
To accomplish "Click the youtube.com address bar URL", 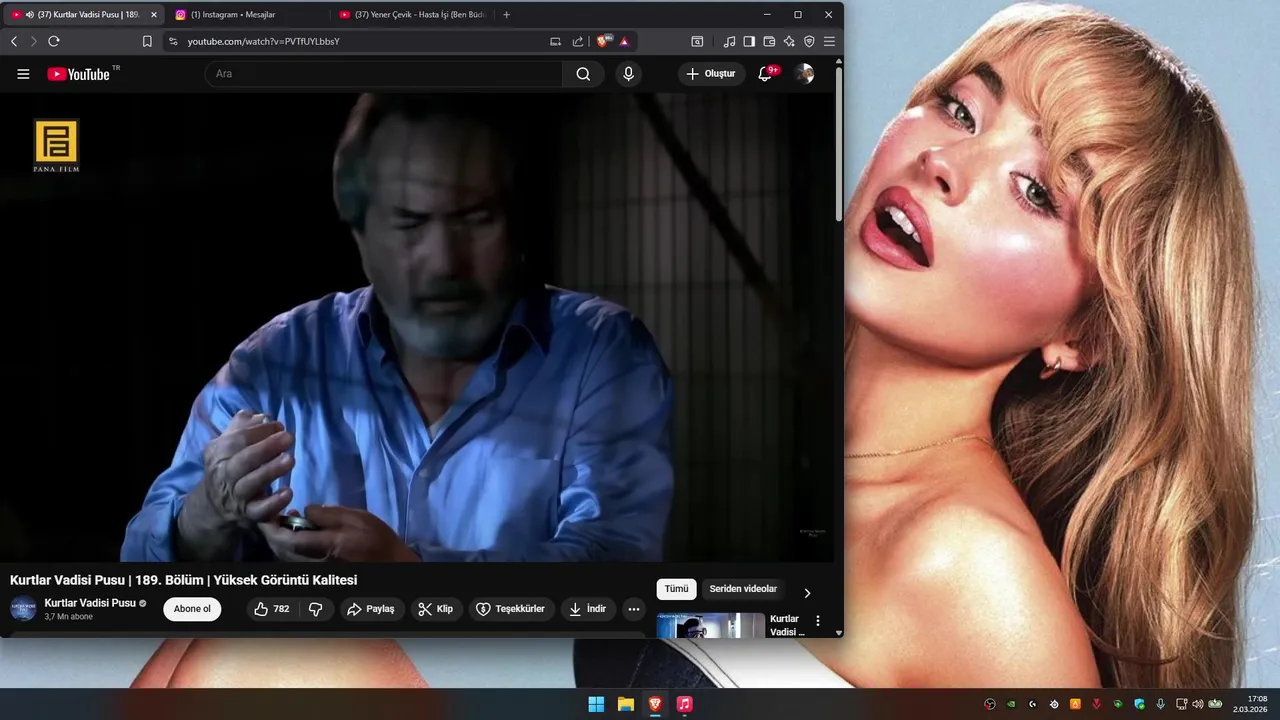I will pyautogui.click(x=264, y=41).
